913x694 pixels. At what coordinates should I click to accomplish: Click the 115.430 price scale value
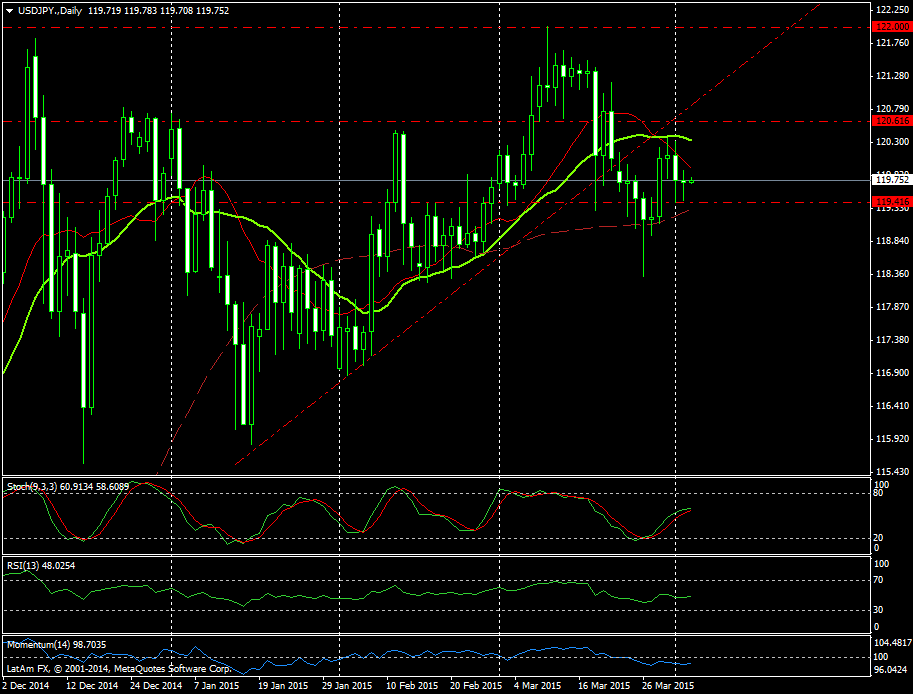point(890,471)
